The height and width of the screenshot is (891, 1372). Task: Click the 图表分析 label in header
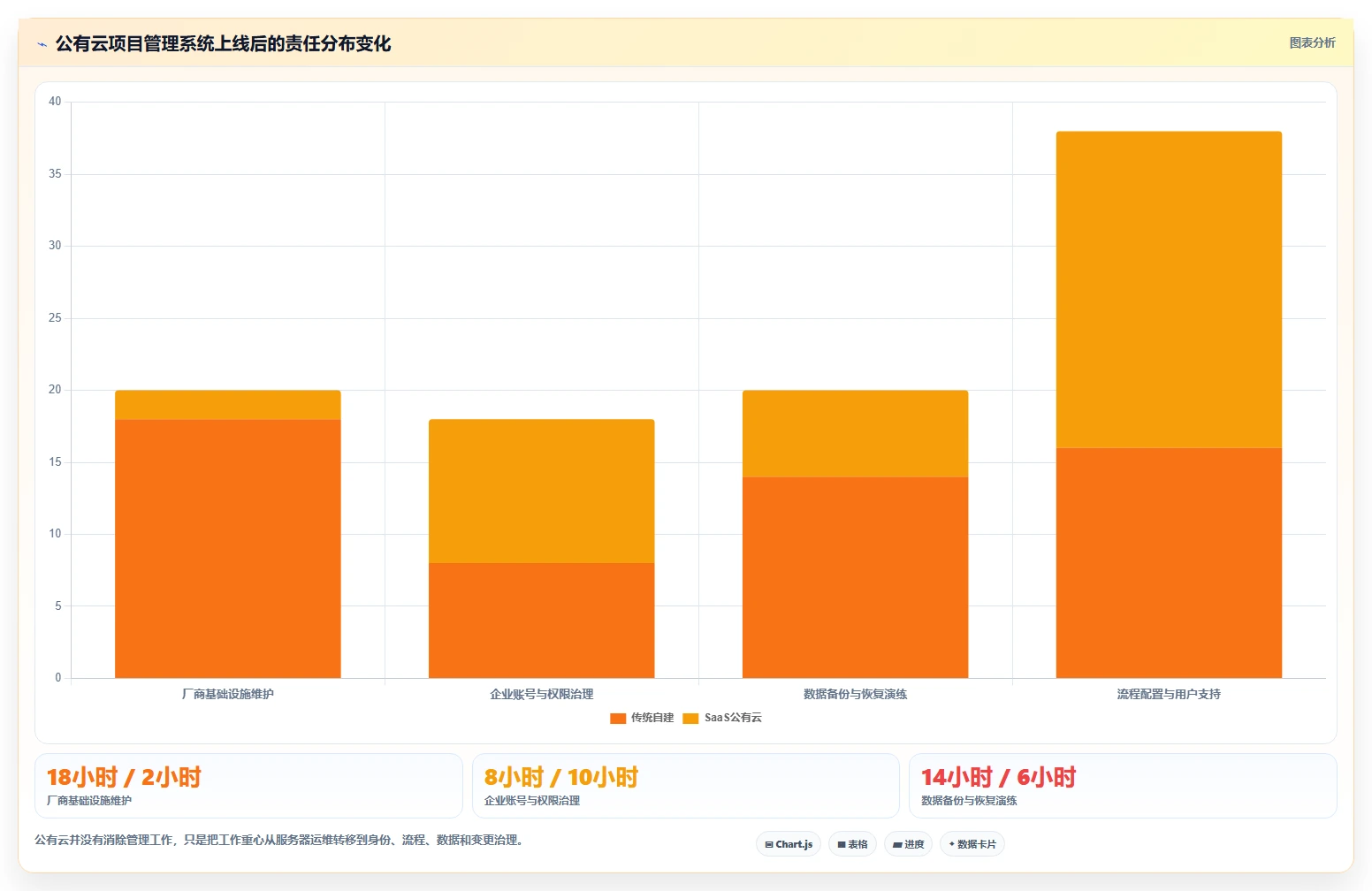point(1312,42)
